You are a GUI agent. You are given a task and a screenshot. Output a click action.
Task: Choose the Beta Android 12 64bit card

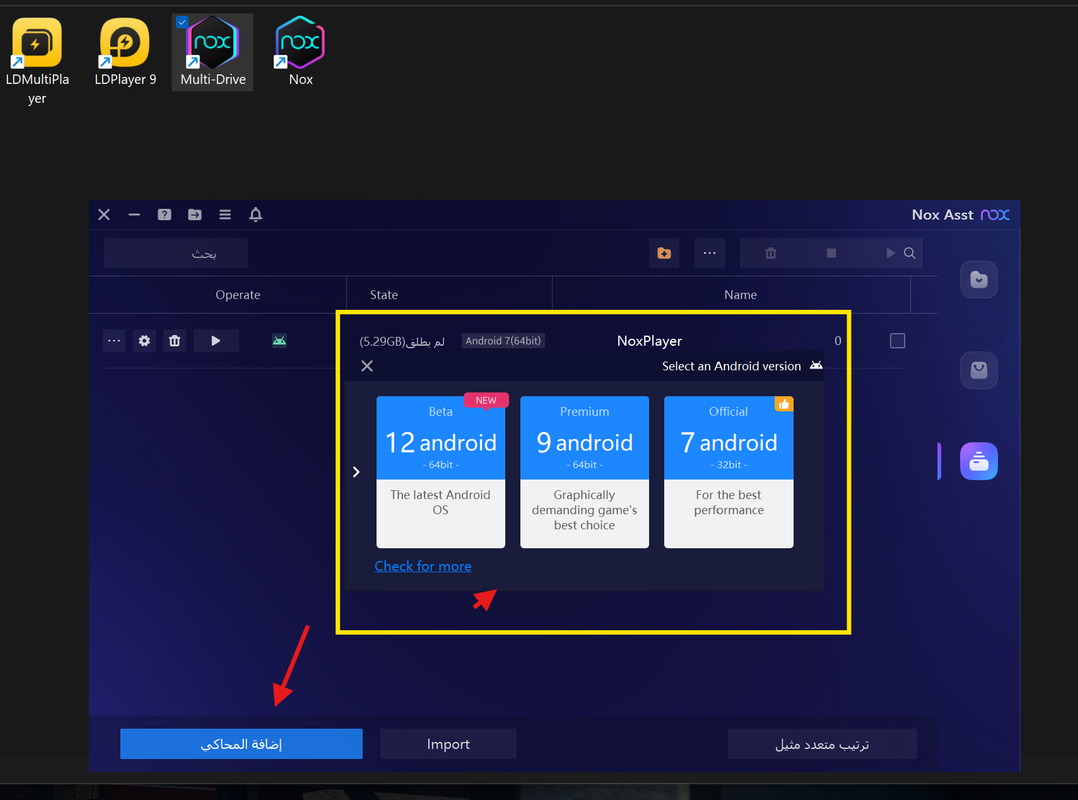[x=441, y=472]
